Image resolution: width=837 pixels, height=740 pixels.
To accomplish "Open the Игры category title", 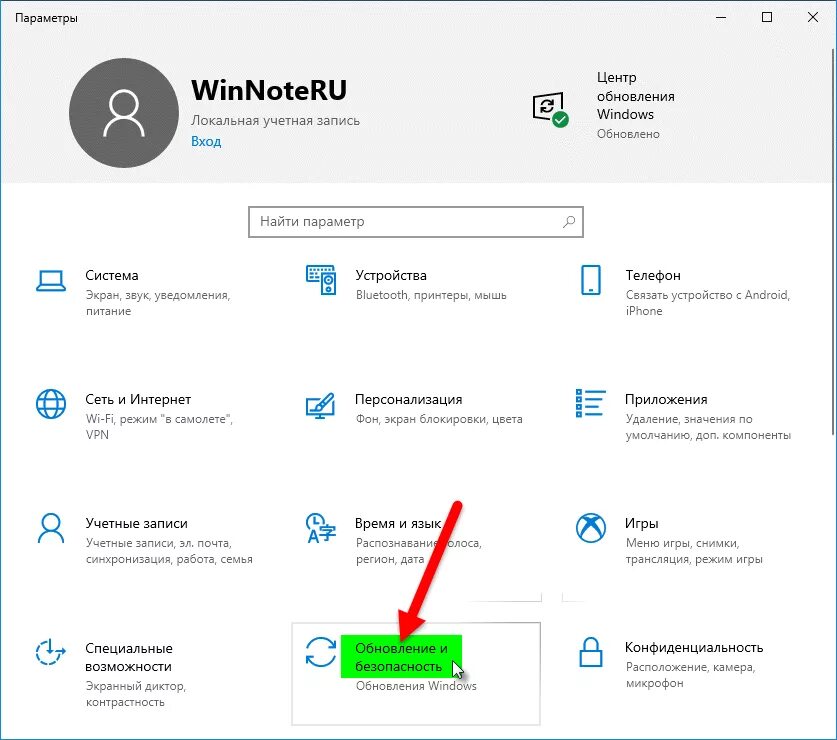I will tap(641, 523).
